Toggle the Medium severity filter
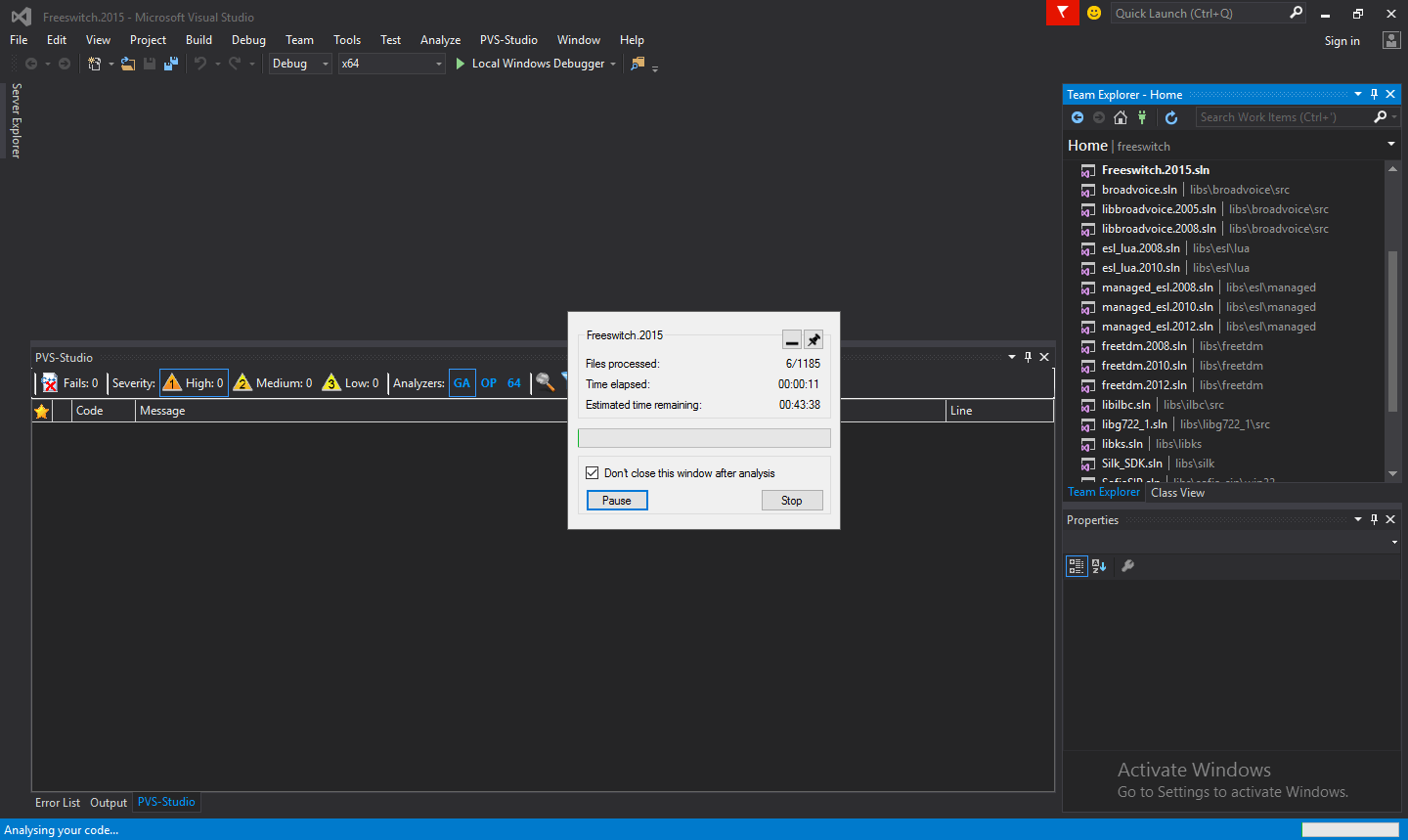The width and height of the screenshot is (1408, 840). [273, 383]
